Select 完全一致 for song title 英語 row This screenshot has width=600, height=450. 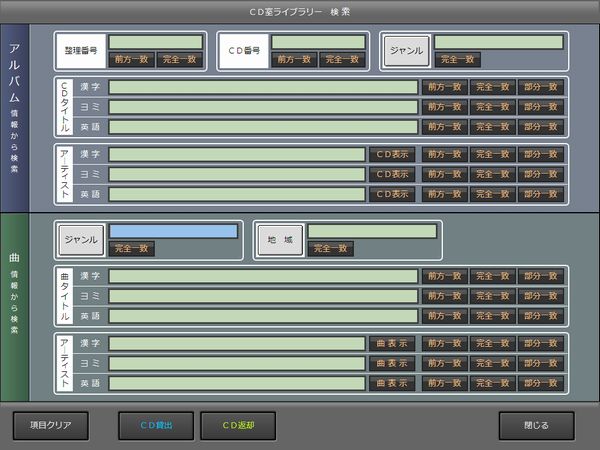[493, 316]
